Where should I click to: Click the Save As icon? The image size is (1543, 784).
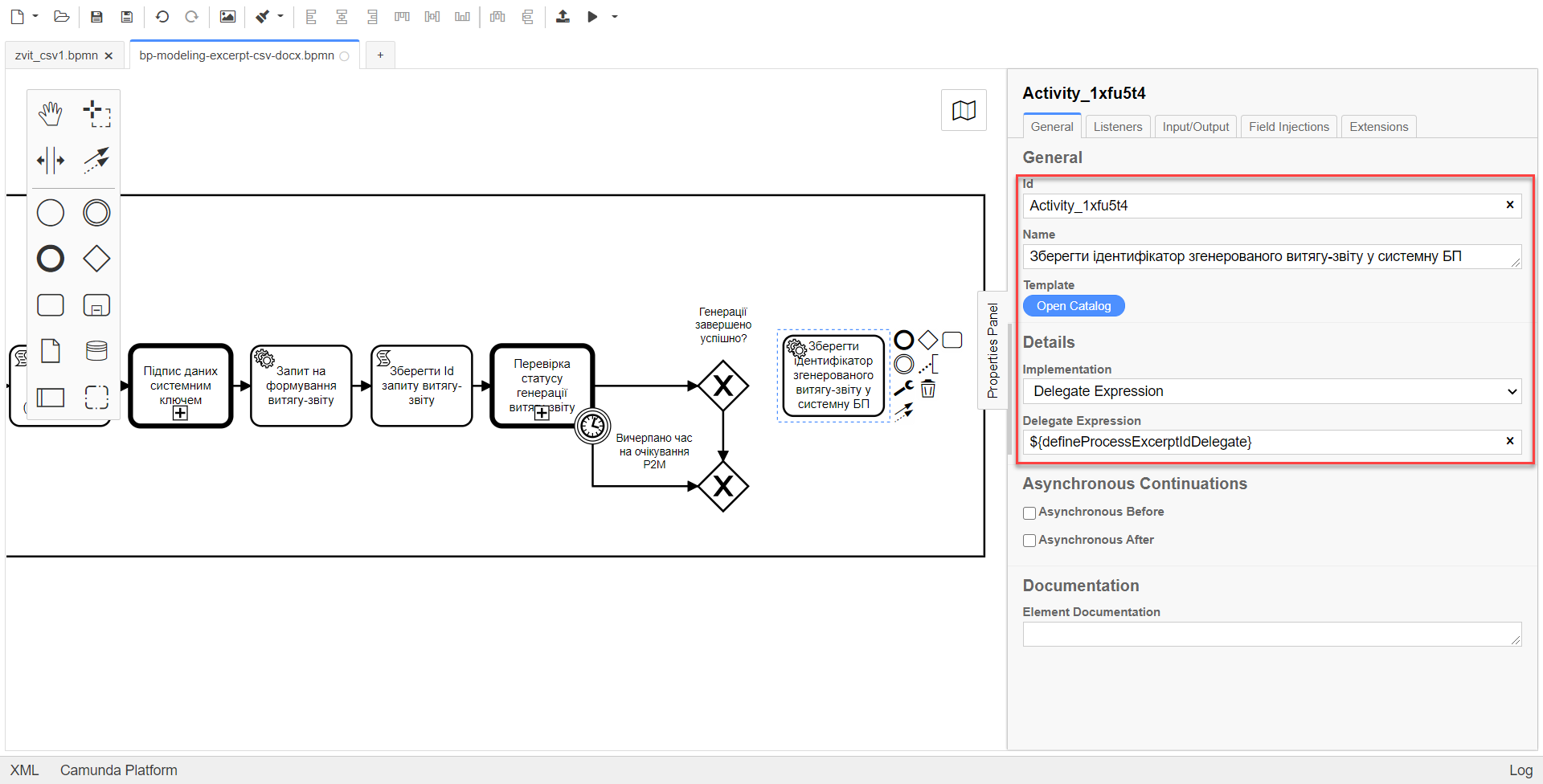pos(126,16)
